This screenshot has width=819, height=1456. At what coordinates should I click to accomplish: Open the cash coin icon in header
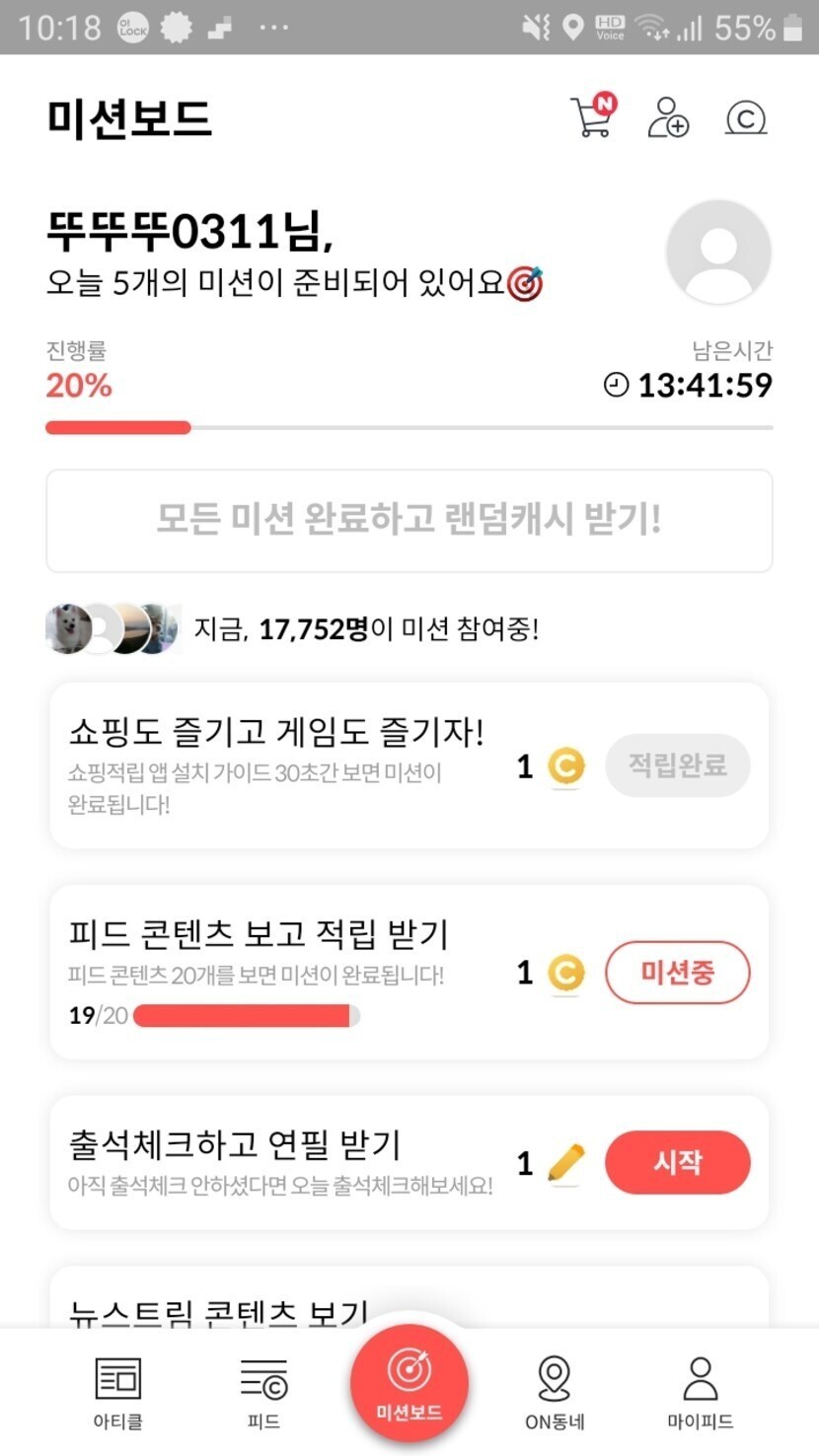coord(746,118)
